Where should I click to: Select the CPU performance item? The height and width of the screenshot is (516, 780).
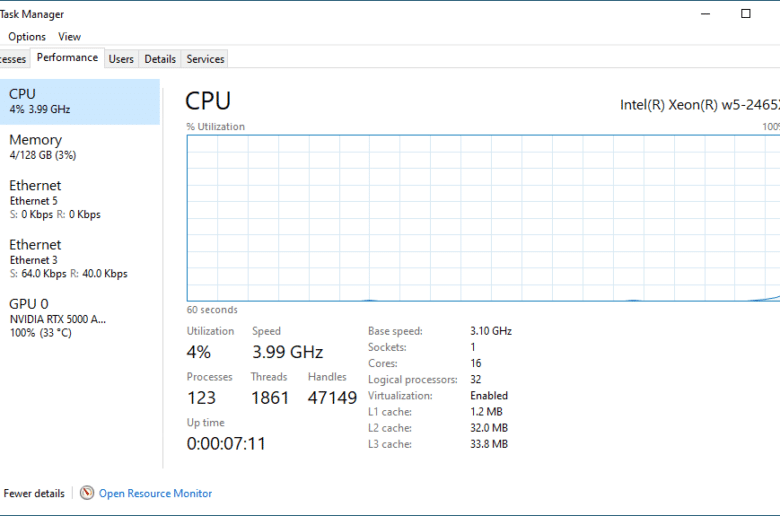coord(80,102)
